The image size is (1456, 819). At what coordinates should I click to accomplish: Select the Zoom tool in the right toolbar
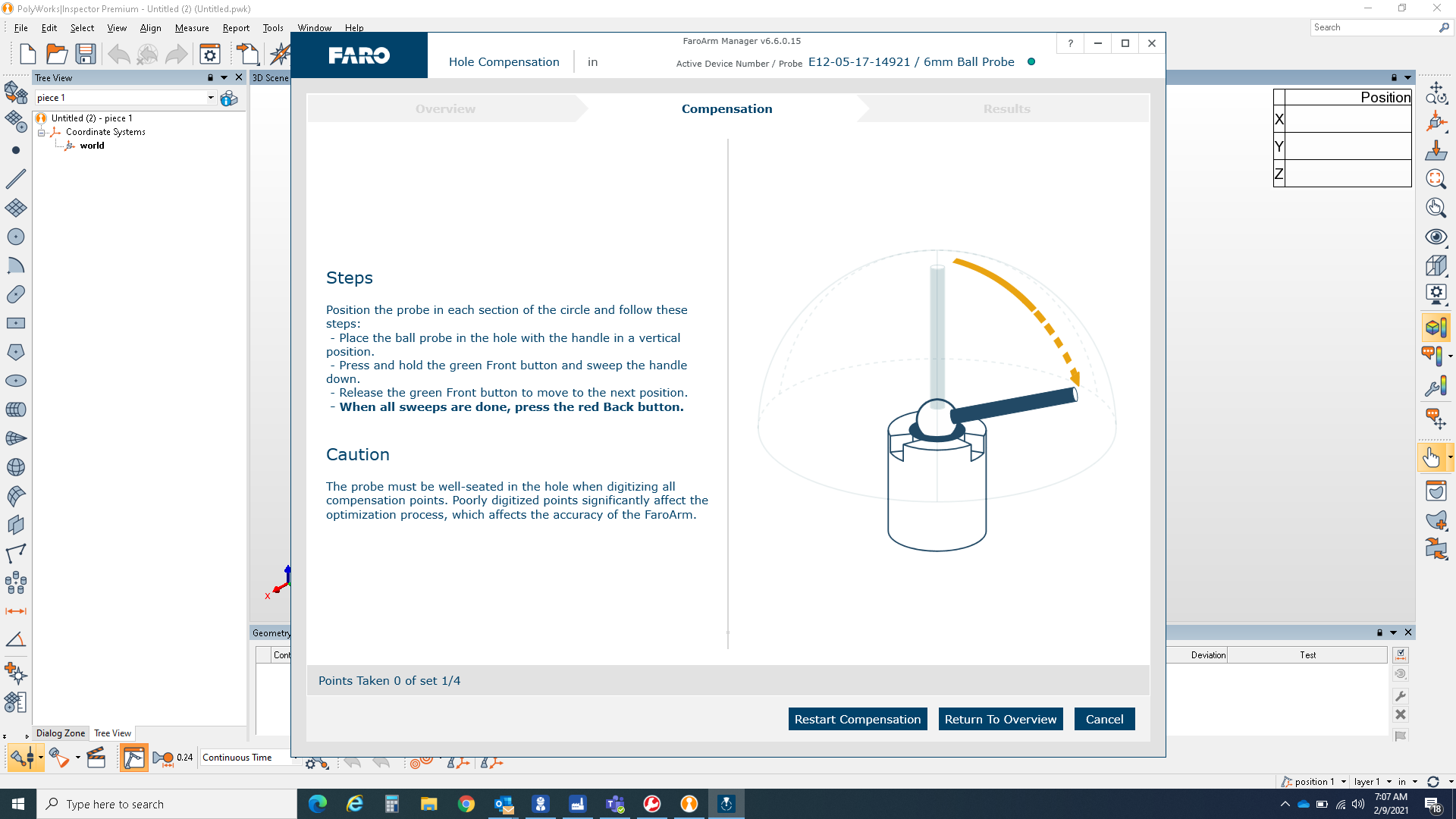(x=1436, y=180)
